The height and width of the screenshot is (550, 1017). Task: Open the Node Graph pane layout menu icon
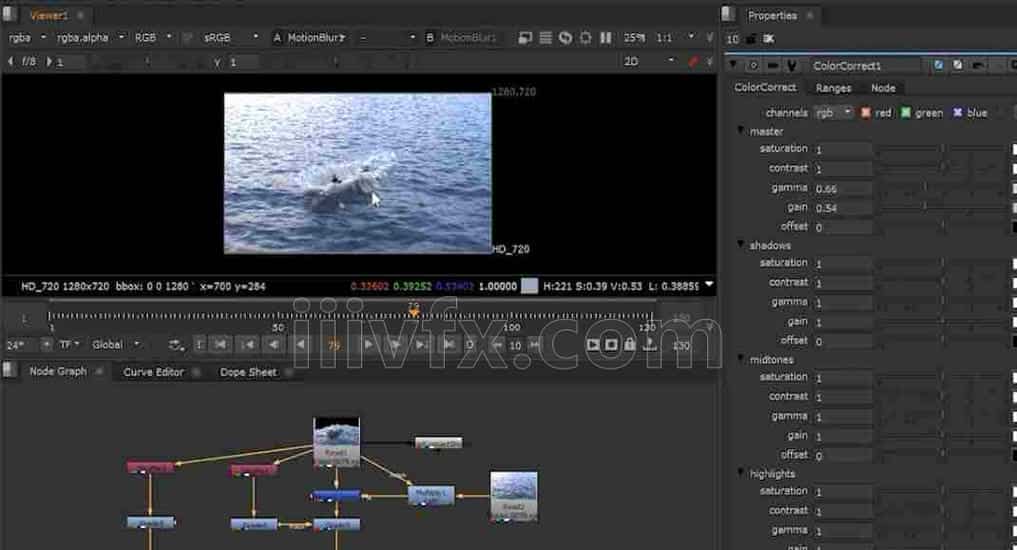point(10,370)
